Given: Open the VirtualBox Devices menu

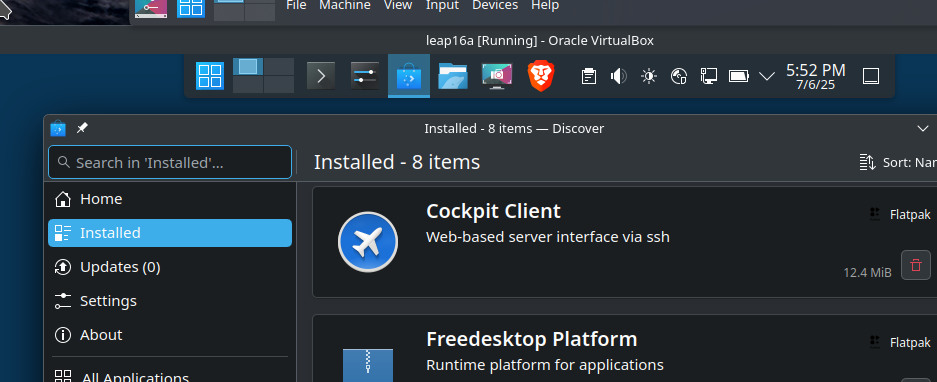Looking at the screenshot, I should (x=495, y=5).
